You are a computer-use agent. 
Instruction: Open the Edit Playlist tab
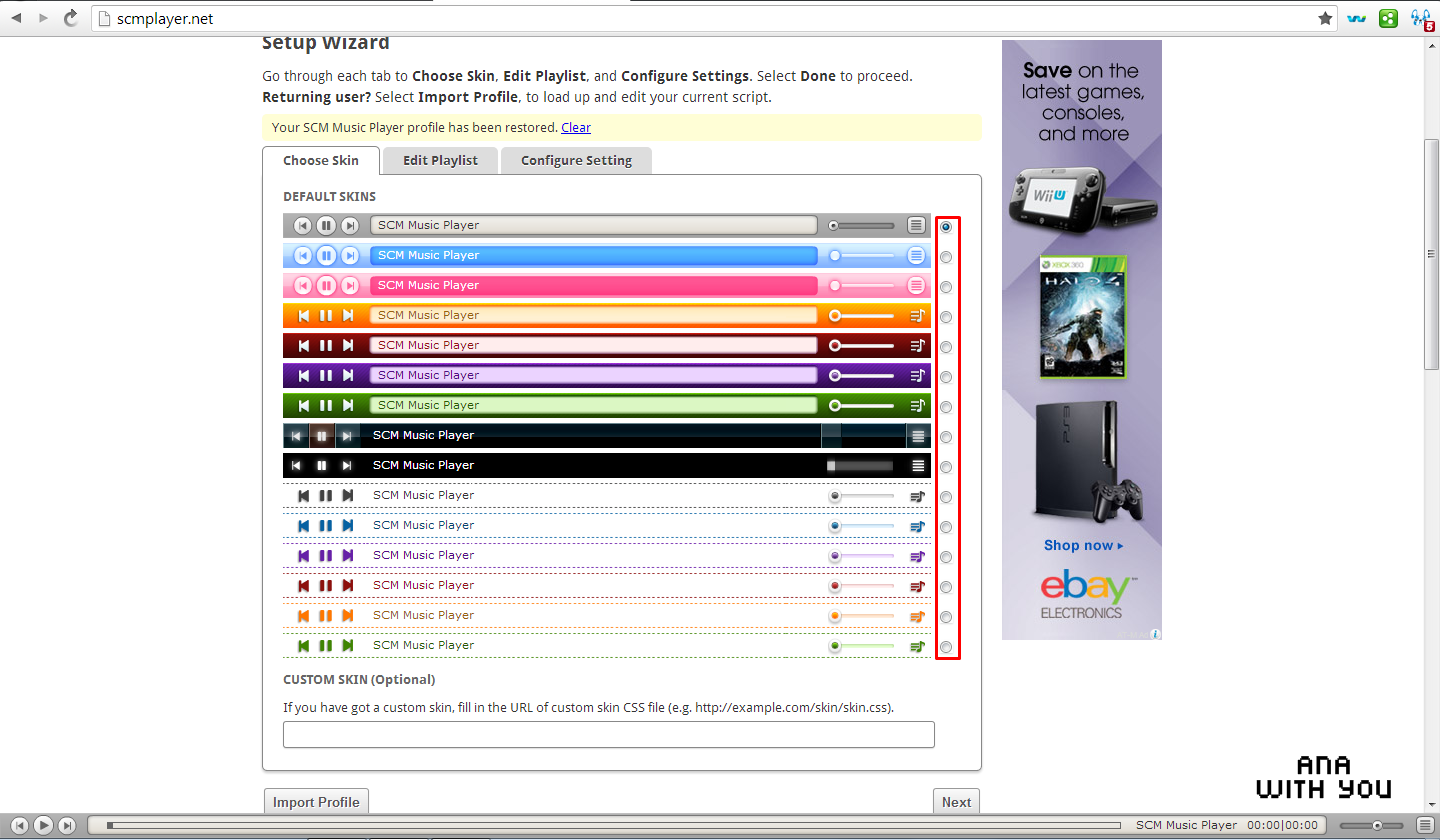(x=440, y=160)
